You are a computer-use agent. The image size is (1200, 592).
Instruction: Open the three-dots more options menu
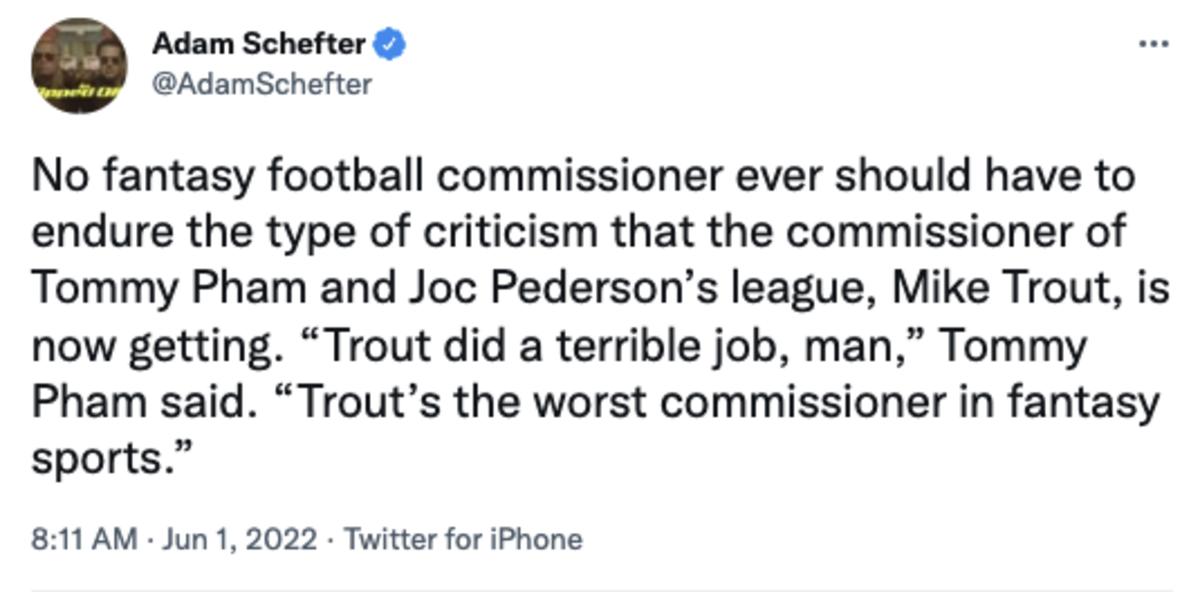pos(1155,45)
